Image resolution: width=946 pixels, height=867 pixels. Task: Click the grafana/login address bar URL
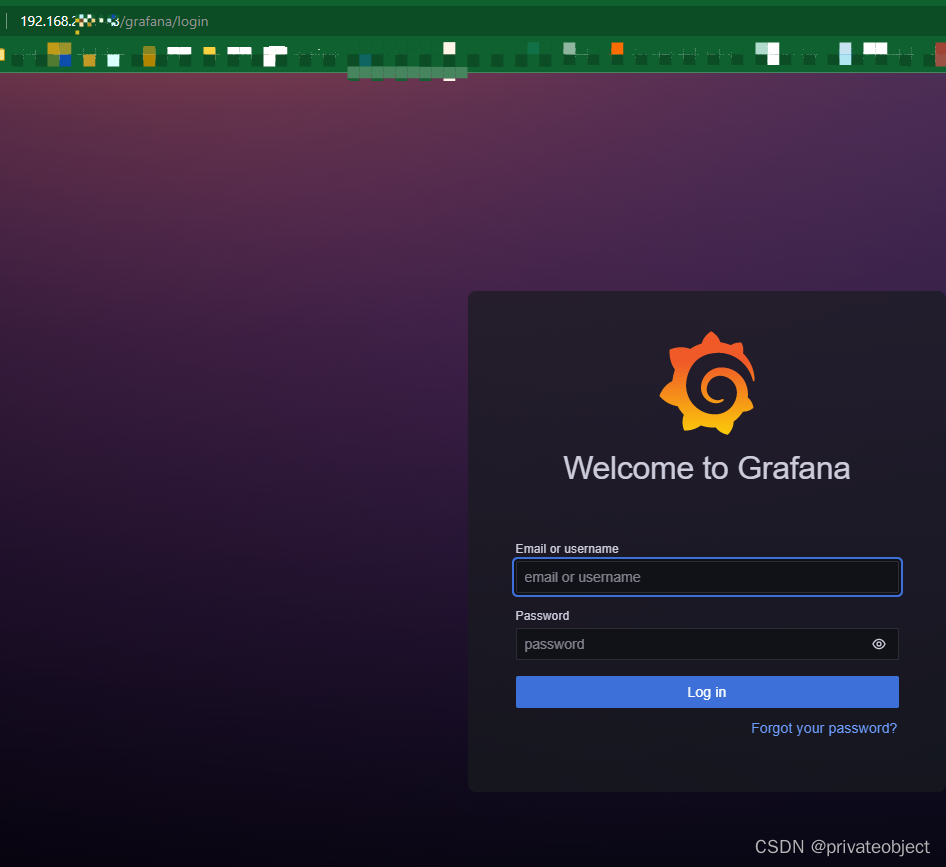click(x=115, y=21)
